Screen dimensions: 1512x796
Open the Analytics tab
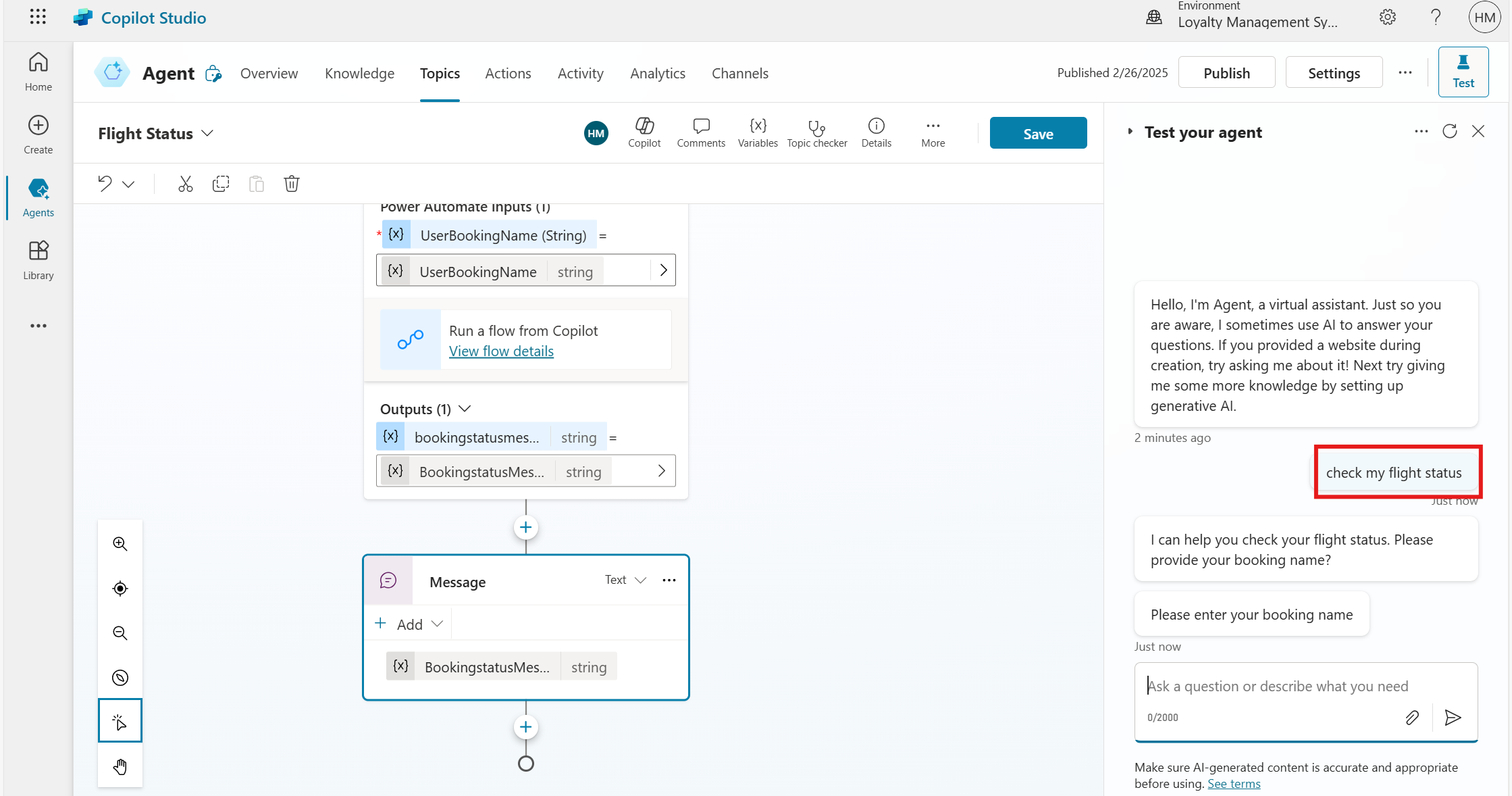(657, 73)
